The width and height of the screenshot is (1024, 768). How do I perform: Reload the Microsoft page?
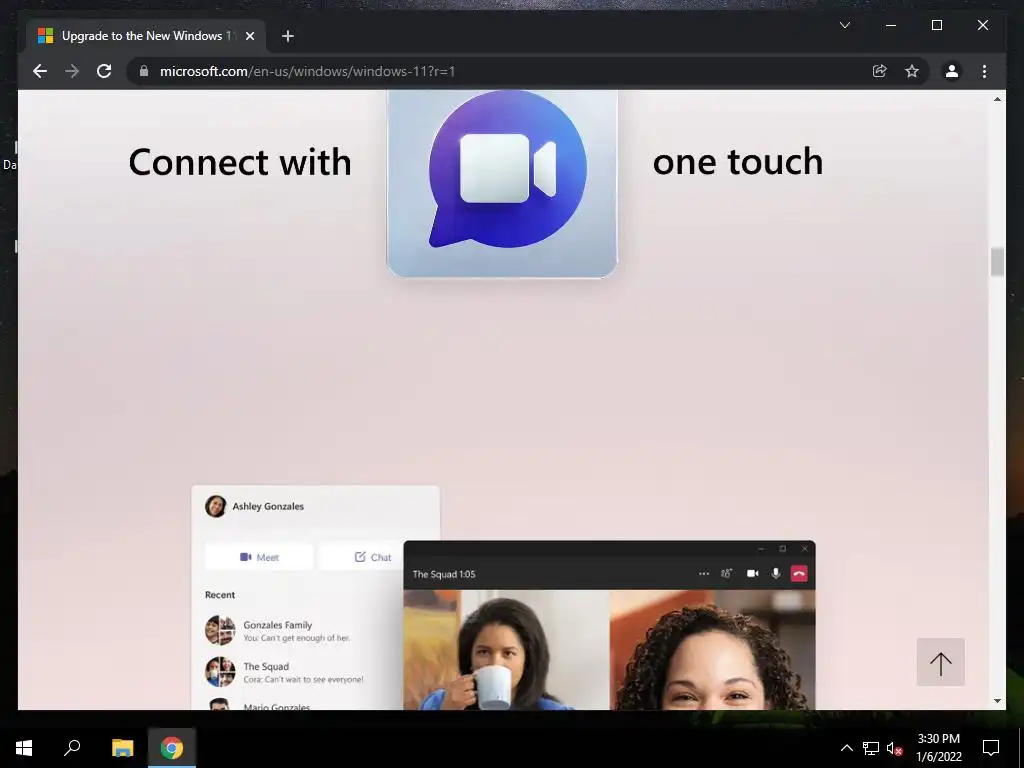point(104,71)
